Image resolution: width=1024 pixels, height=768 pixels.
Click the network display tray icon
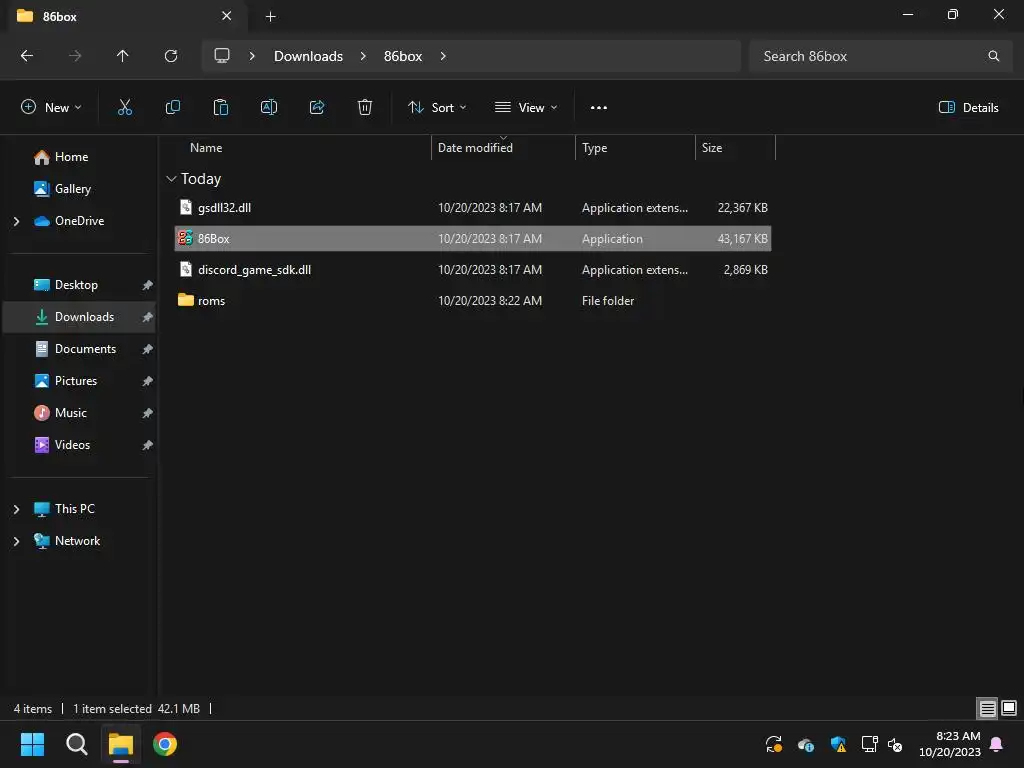pos(869,744)
